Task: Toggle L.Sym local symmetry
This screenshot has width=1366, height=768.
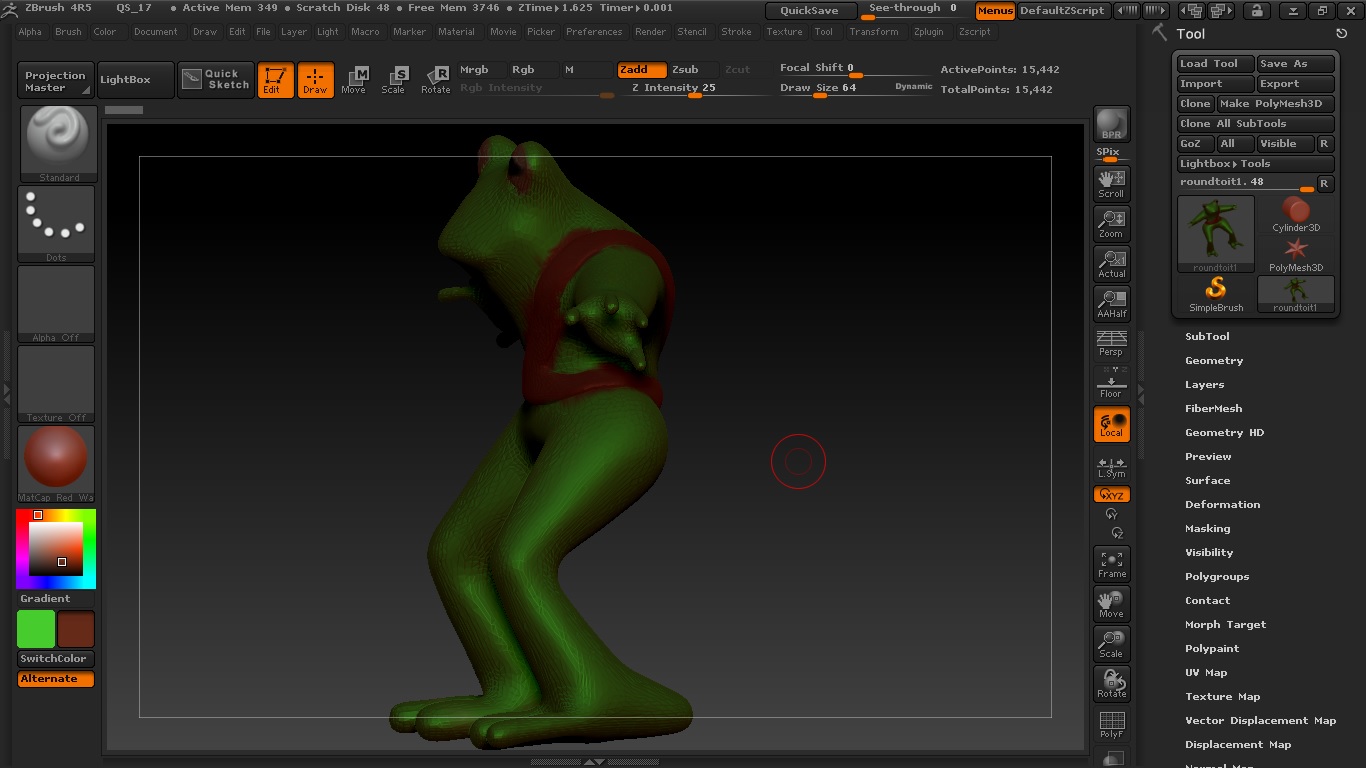Action: [x=1111, y=467]
